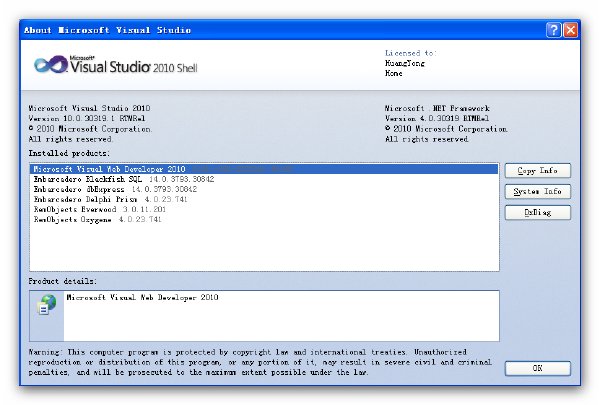Launch DxDiag diagnostics
The height and width of the screenshot is (405, 600).
(537, 212)
